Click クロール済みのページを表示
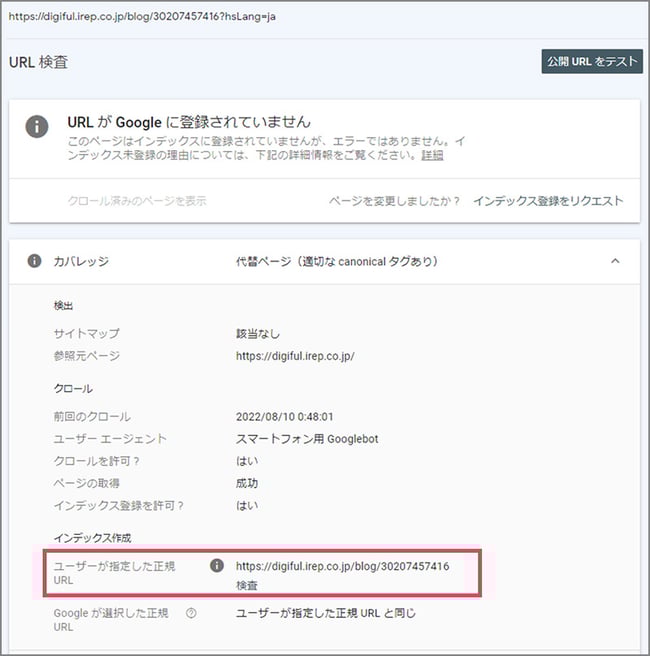650x656 pixels. [137, 201]
